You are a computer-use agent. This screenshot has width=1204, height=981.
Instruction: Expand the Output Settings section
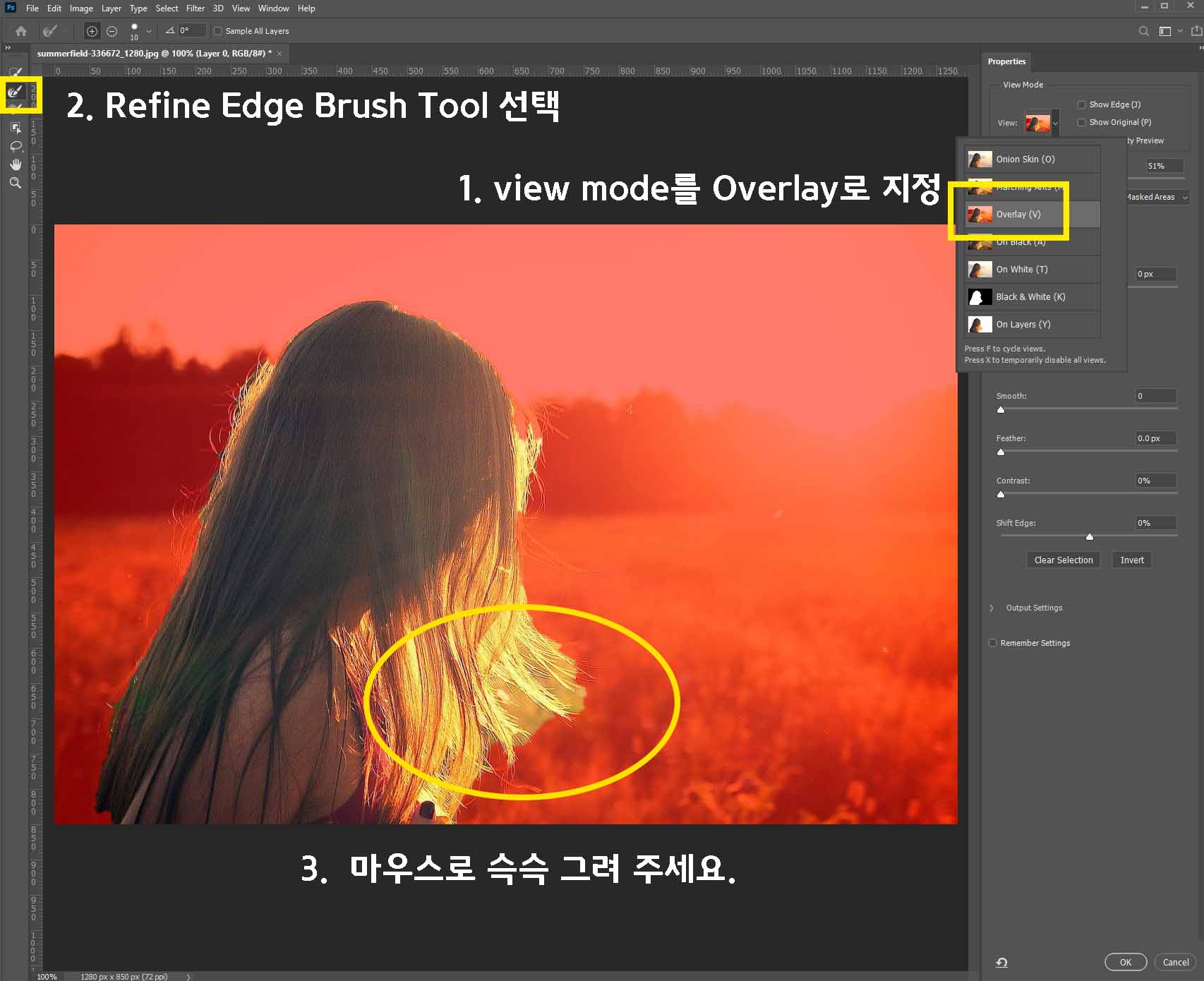click(992, 608)
